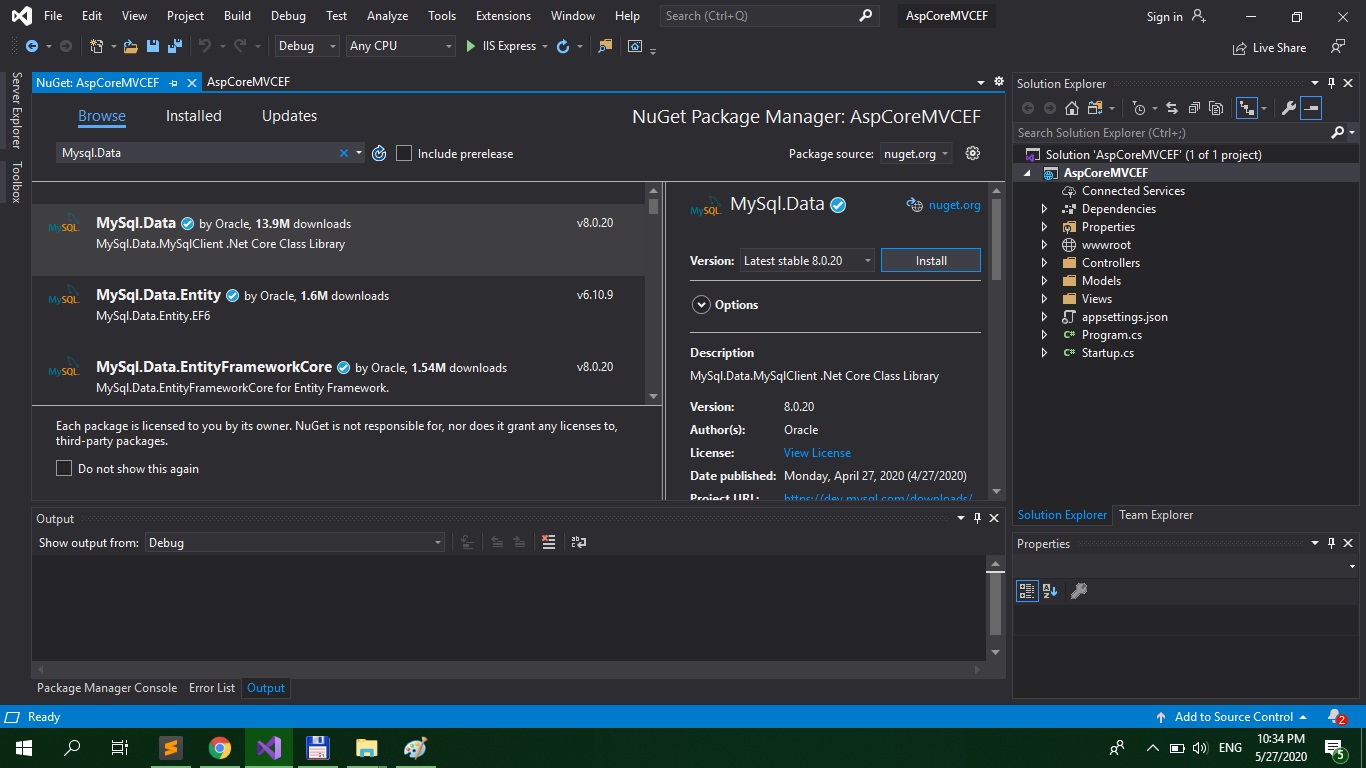1366x768 pixels.
Task: Click inside Search Solution Explorer field
Action: click(x=1170, y=132)
